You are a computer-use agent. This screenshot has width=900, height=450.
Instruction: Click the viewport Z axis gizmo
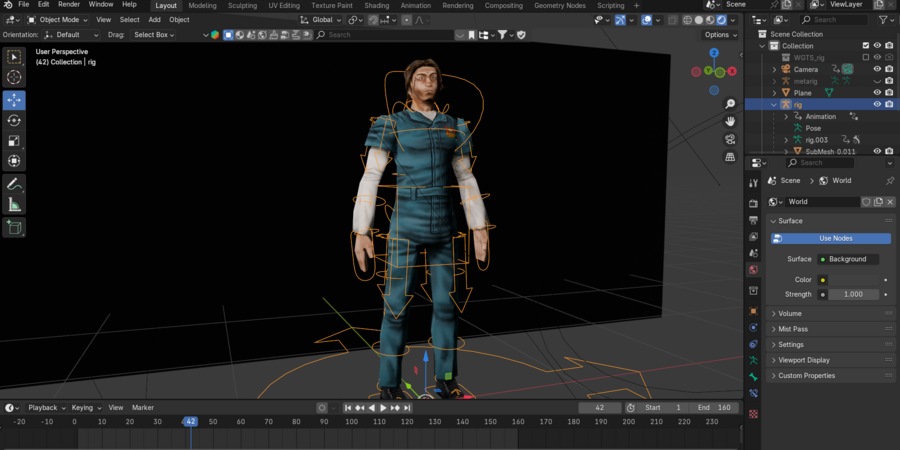(714, 53)
